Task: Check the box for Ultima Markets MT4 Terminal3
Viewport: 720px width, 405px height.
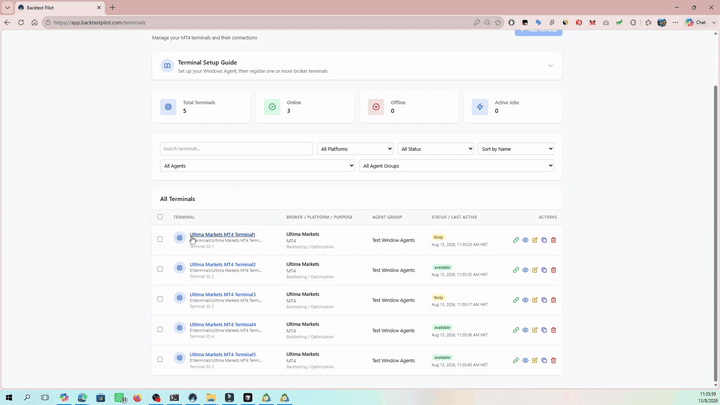Action: pos(160,299)
